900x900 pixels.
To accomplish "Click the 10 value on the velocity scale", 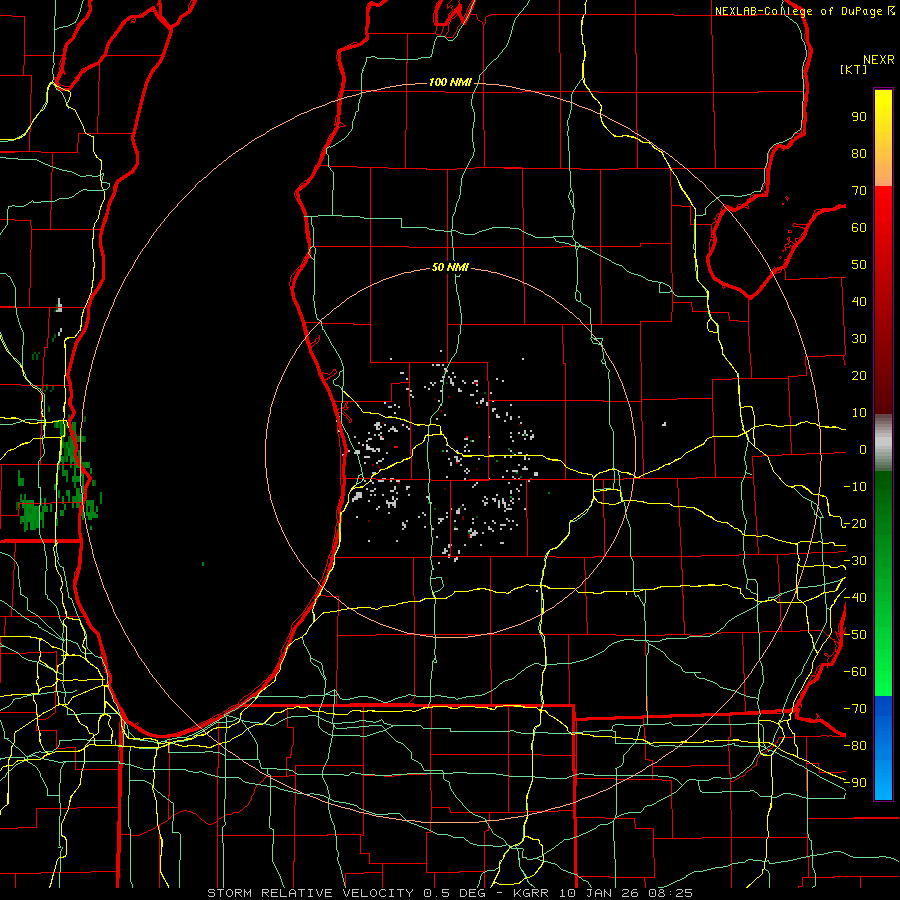I will tap(859, 413).
